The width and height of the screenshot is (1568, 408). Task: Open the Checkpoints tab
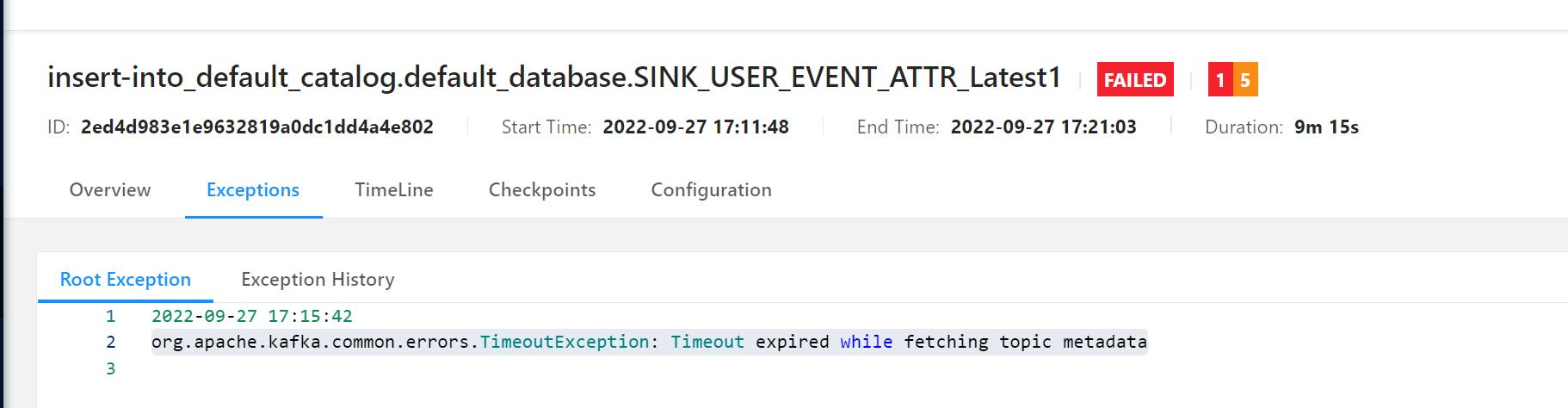point(542,190)
